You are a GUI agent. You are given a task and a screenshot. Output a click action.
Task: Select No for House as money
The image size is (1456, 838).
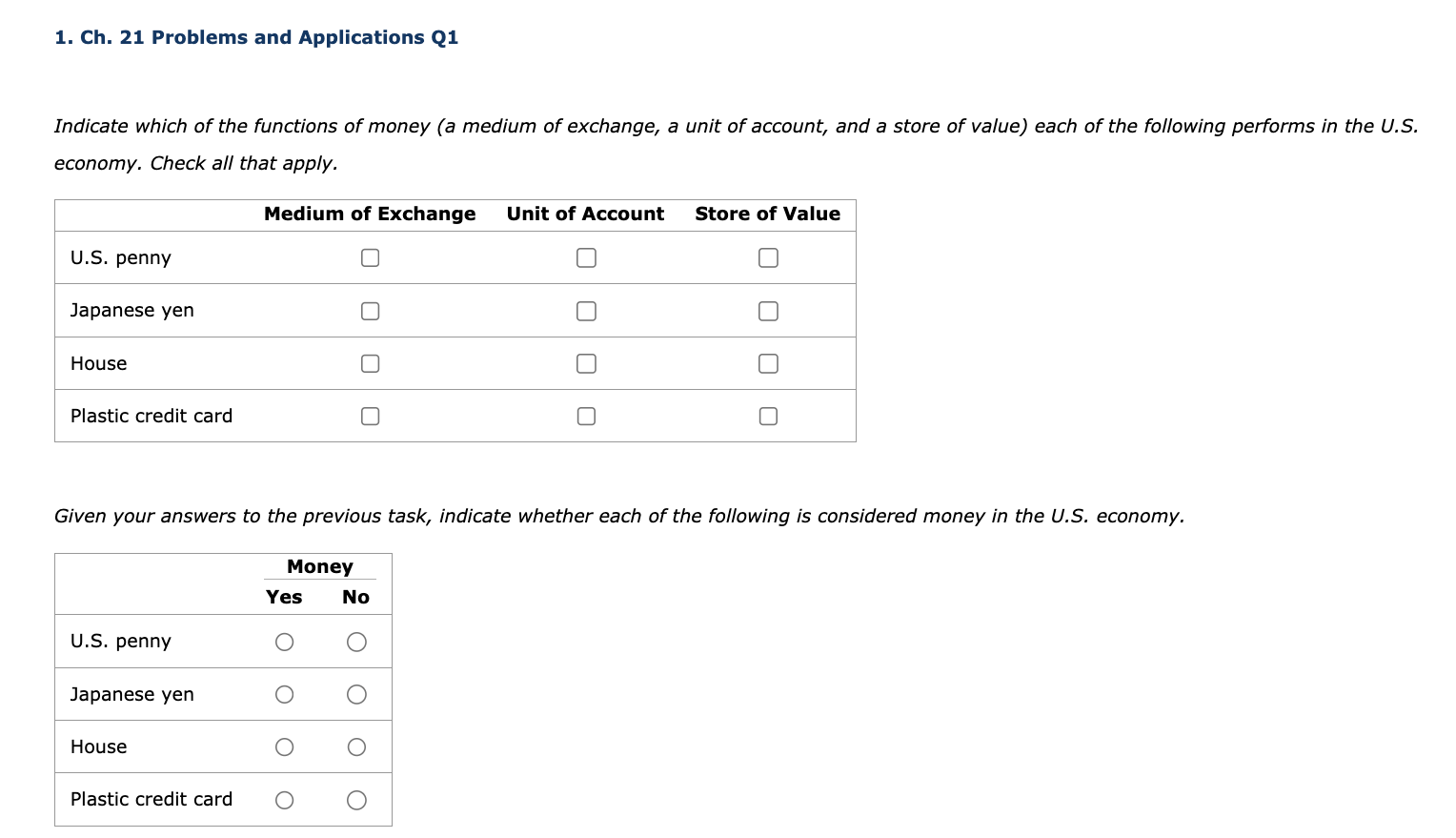click(x=356, y=746)
